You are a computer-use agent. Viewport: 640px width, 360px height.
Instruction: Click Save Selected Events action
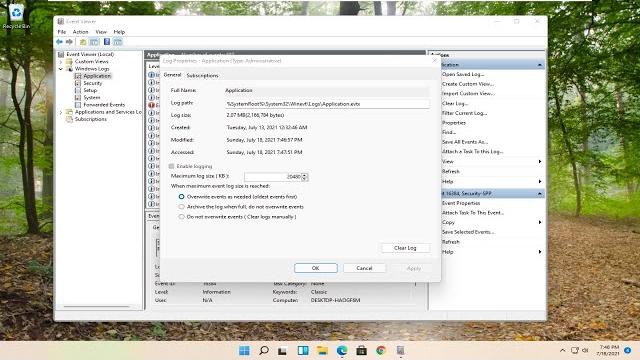468,232
